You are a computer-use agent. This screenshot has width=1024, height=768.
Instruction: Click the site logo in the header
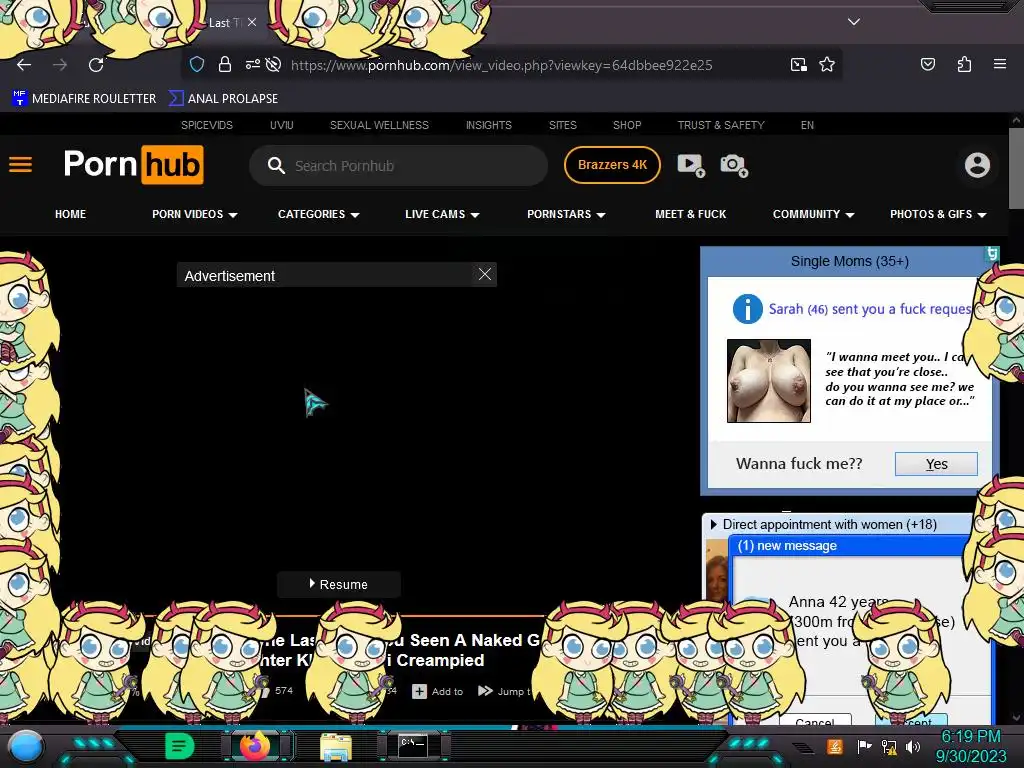[134, 165]
